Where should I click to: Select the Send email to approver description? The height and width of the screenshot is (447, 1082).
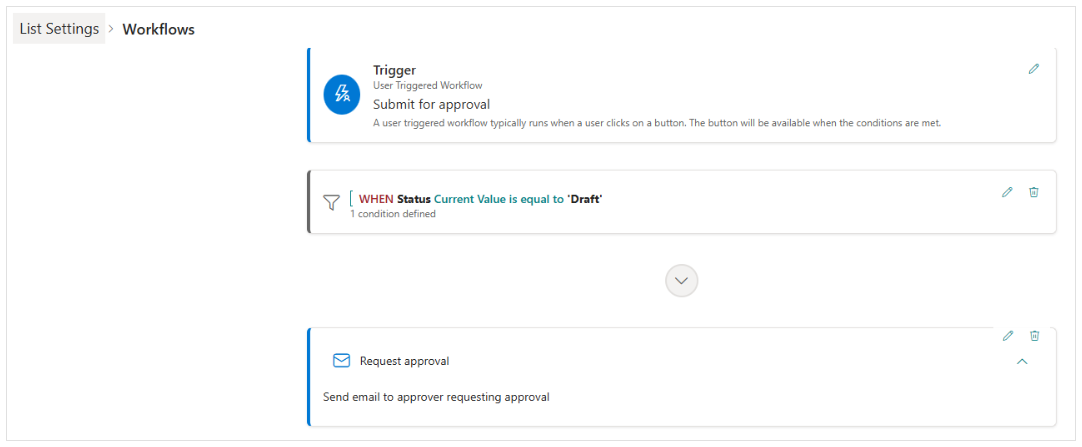click(x=436, y=397)
